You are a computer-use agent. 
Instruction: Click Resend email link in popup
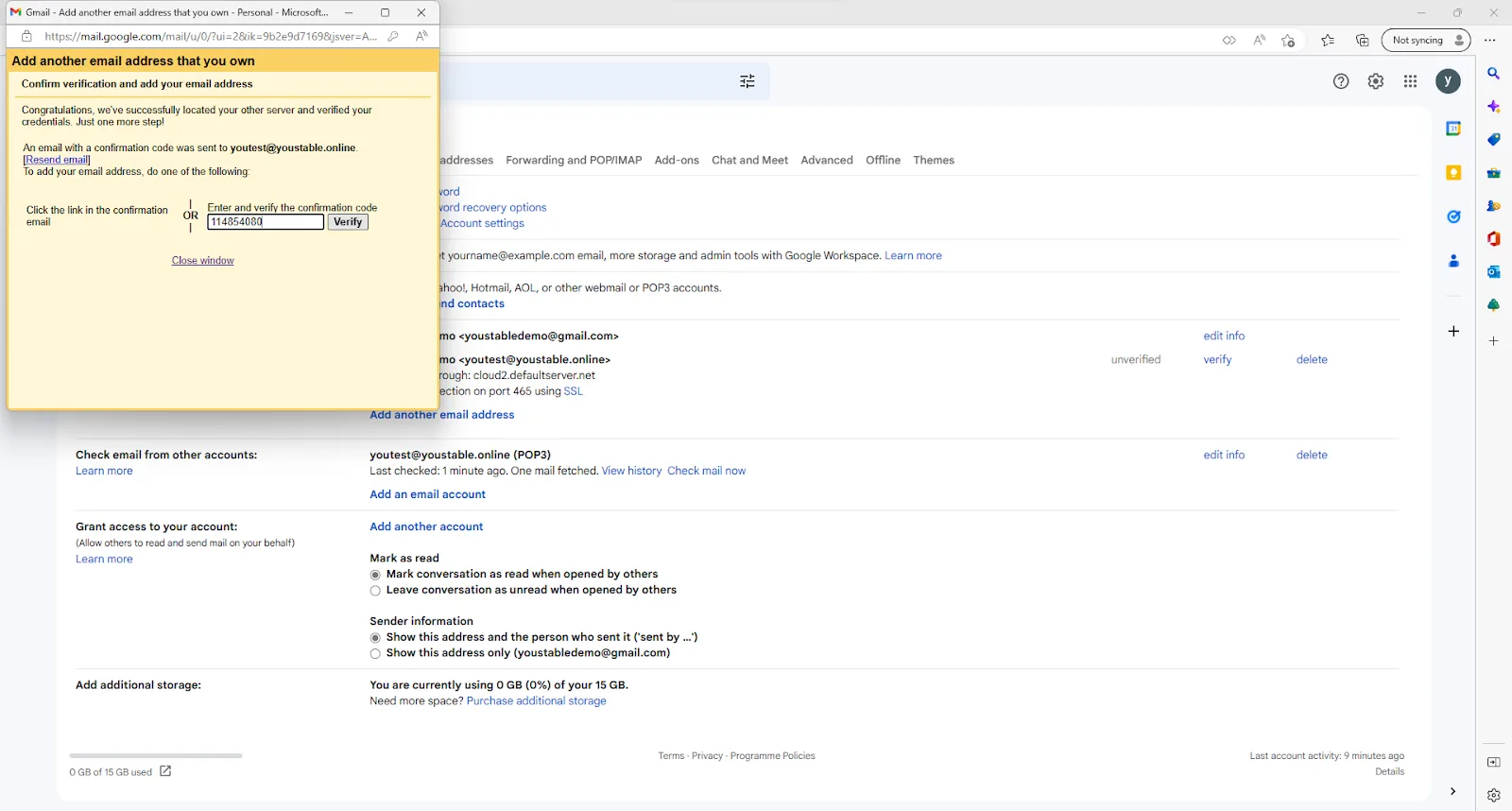click(57, 160)
